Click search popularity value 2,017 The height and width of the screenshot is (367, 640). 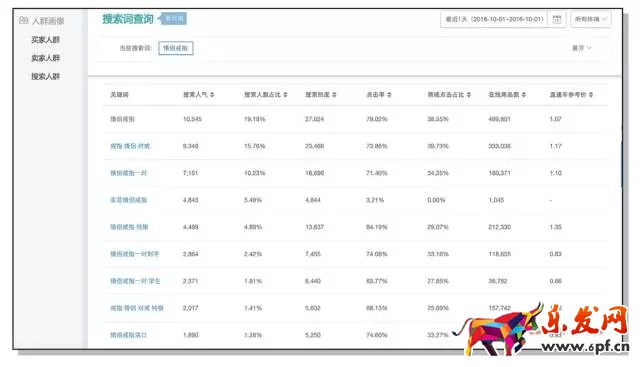[x=191, y=308]
